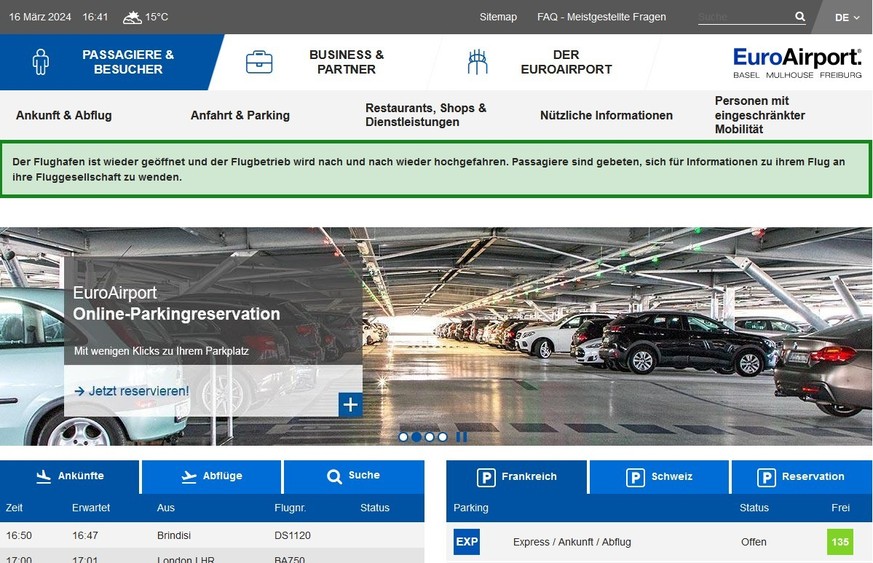The width and height of the screenshot is (873, 563).
Task: Click the search magnifier icon in header
Action: [x=800, y=17]
